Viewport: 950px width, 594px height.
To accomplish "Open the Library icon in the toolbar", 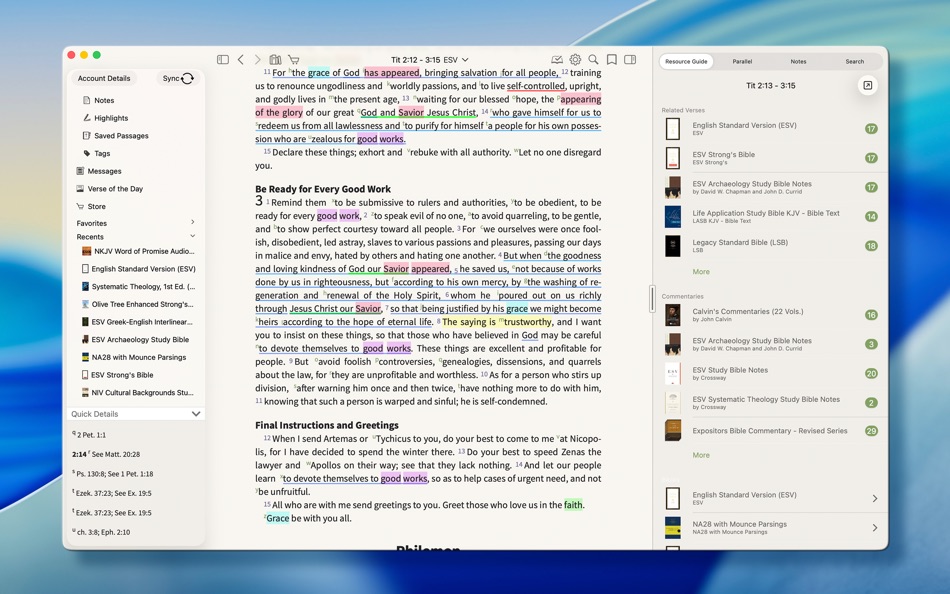I will (x=277, y=57).
